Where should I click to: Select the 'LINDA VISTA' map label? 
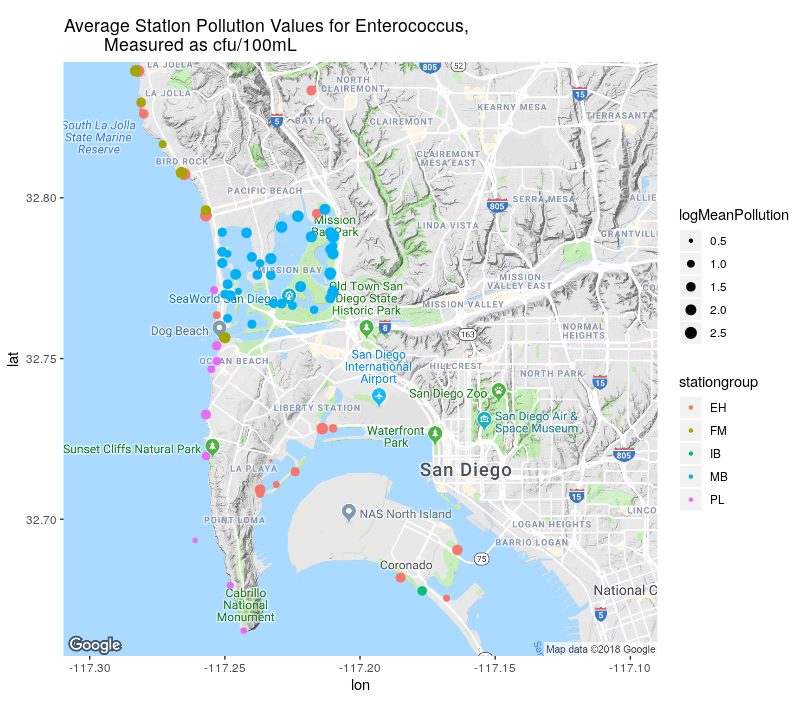tap(448, 226)
